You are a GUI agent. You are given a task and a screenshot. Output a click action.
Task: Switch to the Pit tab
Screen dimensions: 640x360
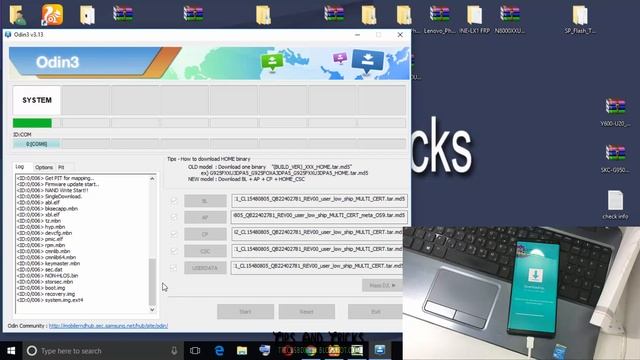tap(61, 167)
